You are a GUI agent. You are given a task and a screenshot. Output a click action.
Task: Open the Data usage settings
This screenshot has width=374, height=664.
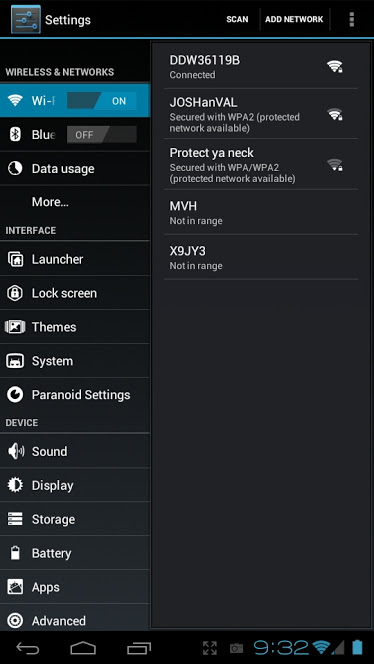coord(75,169)
